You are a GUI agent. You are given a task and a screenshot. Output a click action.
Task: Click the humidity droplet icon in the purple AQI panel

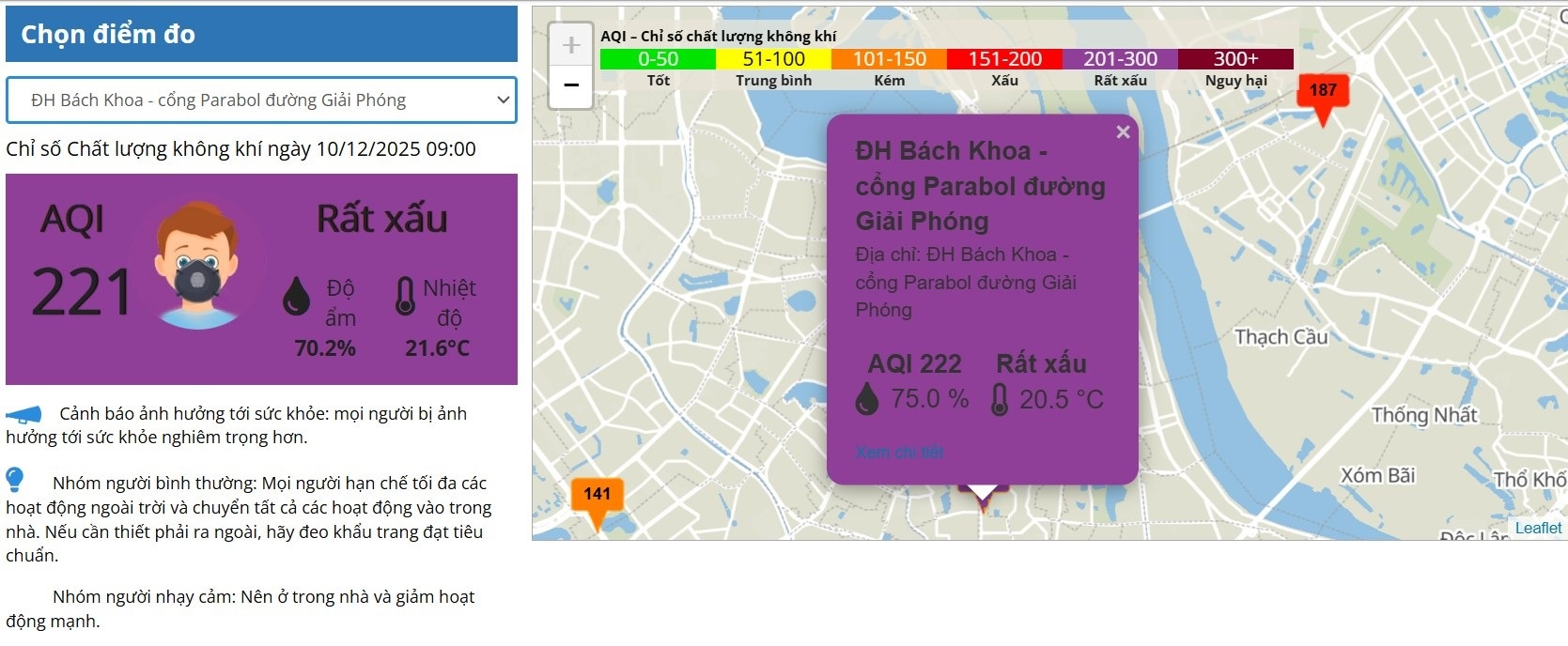pos(296,296)
